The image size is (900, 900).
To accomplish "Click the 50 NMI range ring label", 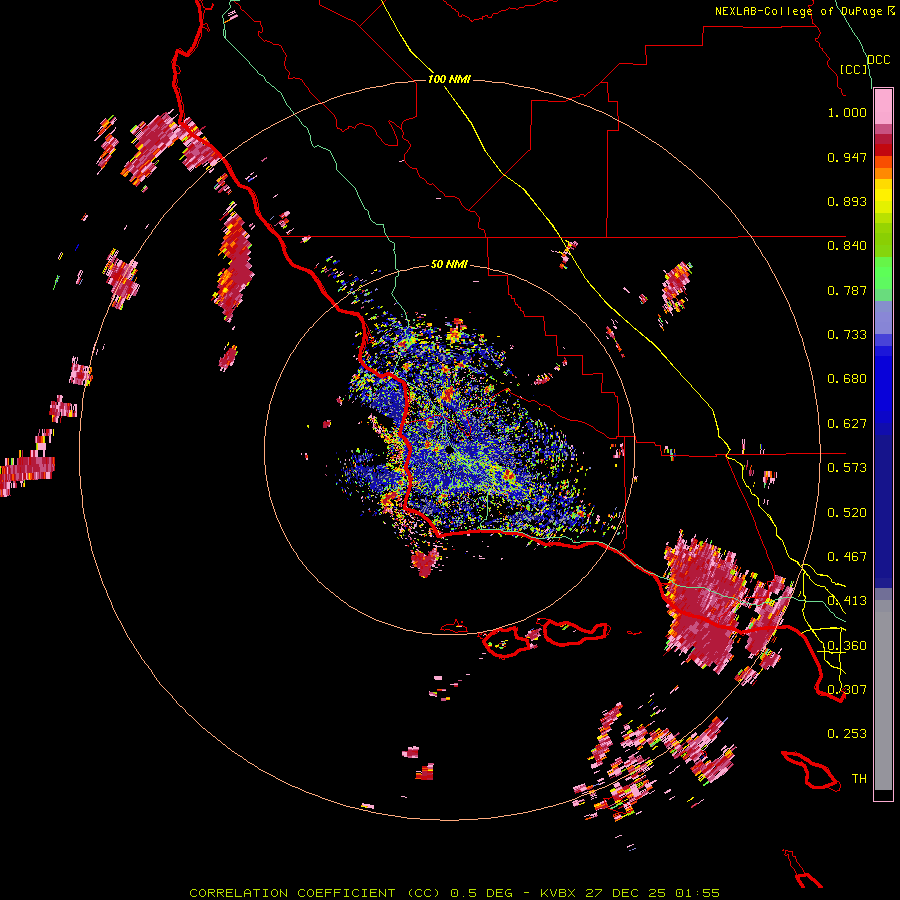I will [449, 264].
